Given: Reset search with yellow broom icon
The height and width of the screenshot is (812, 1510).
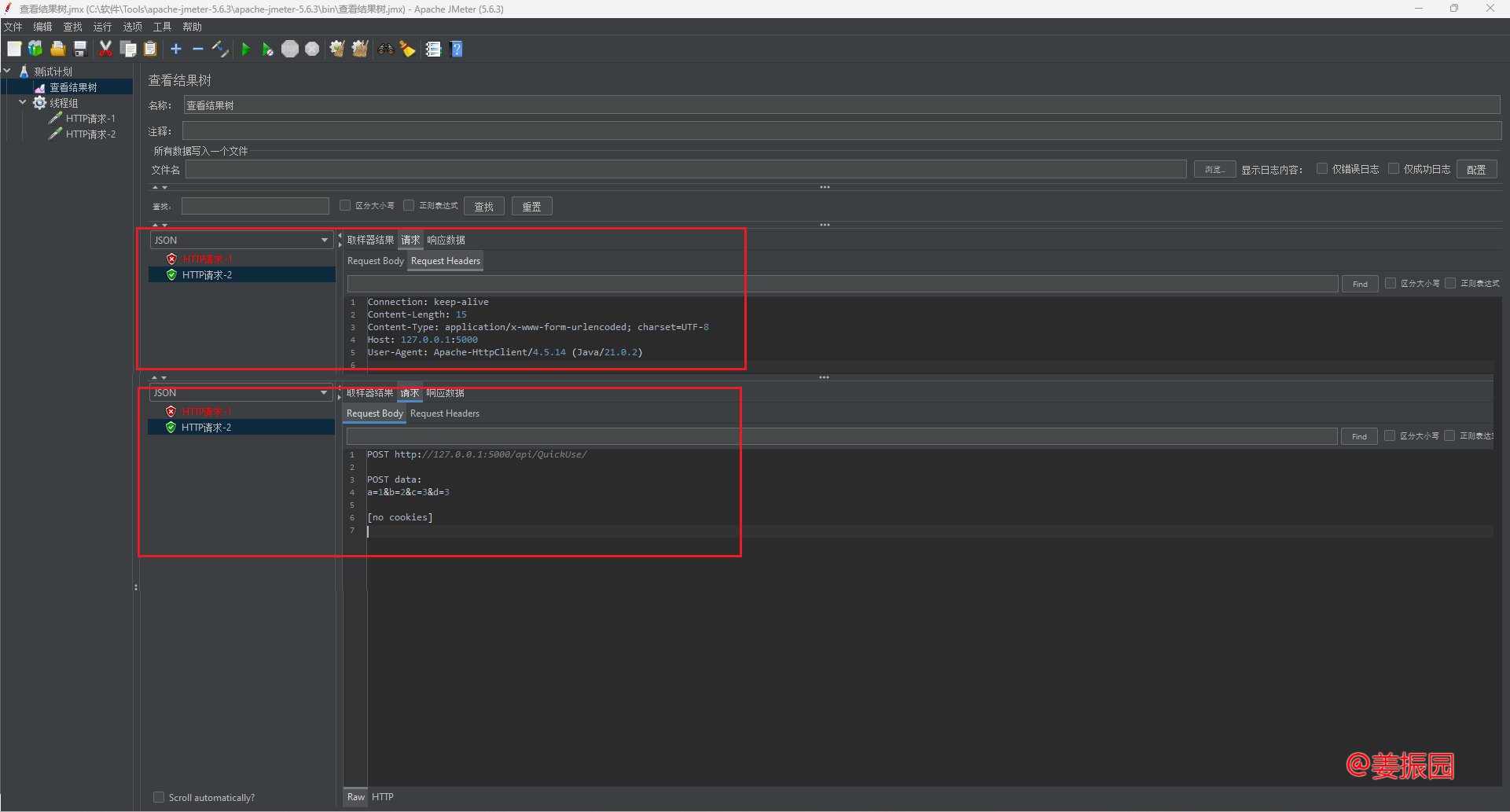Looking at the screenshot, I should tap(407, 49).
